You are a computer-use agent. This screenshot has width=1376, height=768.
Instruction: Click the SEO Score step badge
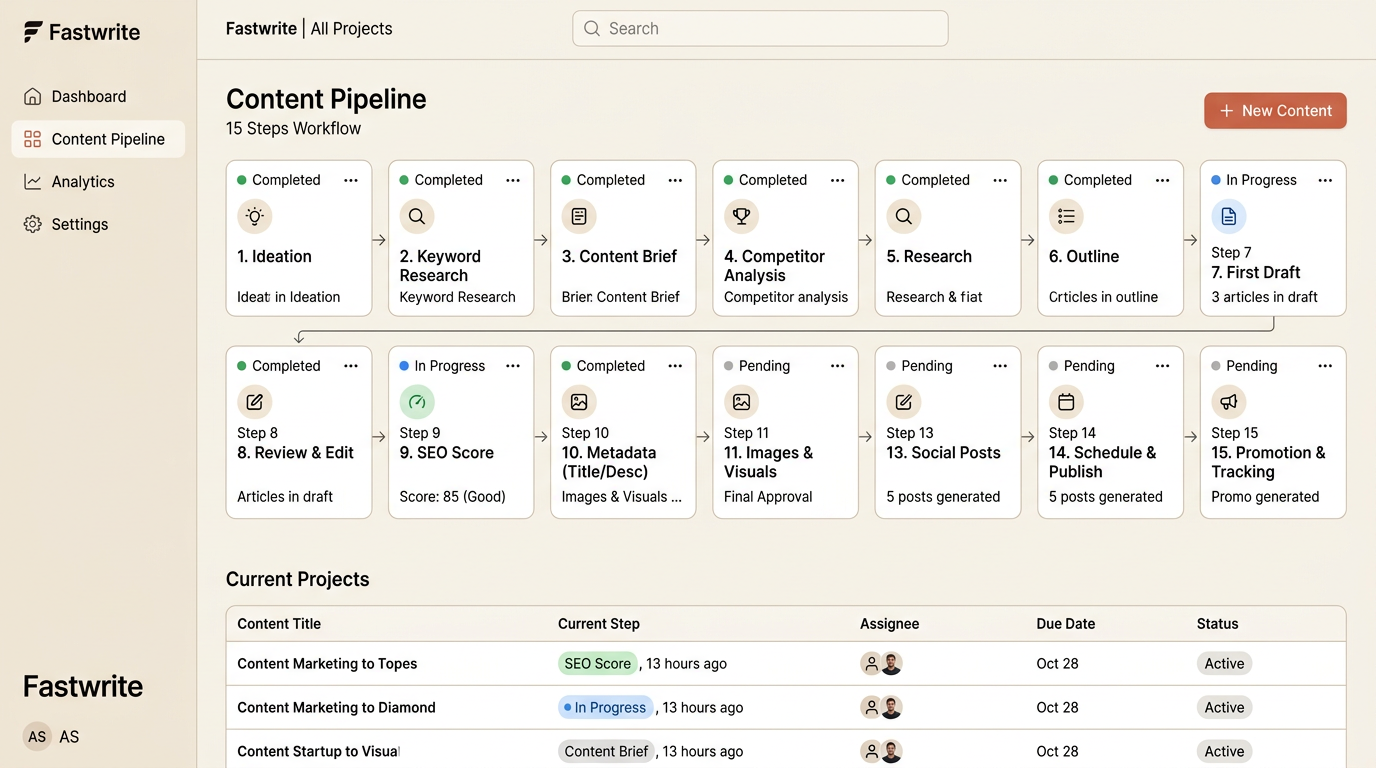tap(598, 664)
